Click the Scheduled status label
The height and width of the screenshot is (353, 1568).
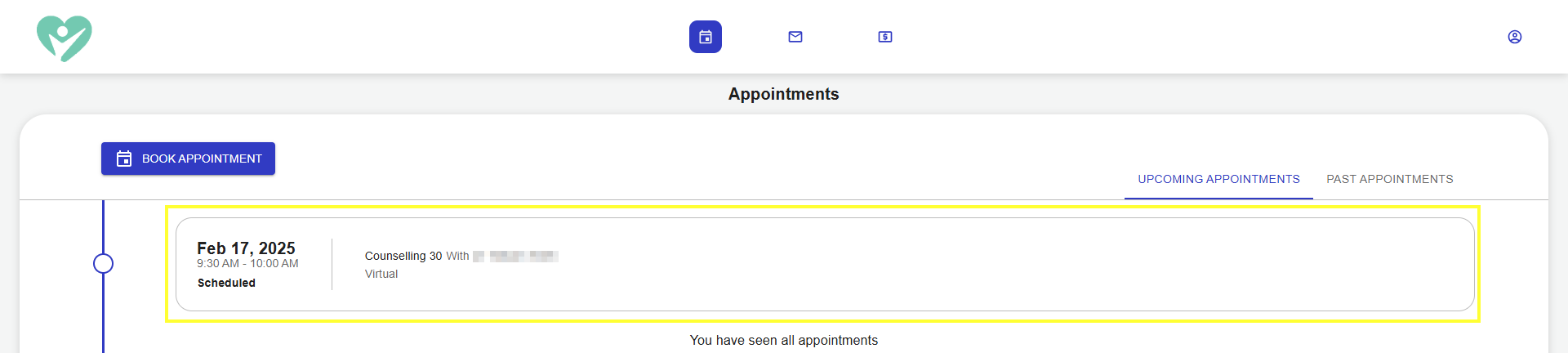pyautogui.click(x=226, y=283)
